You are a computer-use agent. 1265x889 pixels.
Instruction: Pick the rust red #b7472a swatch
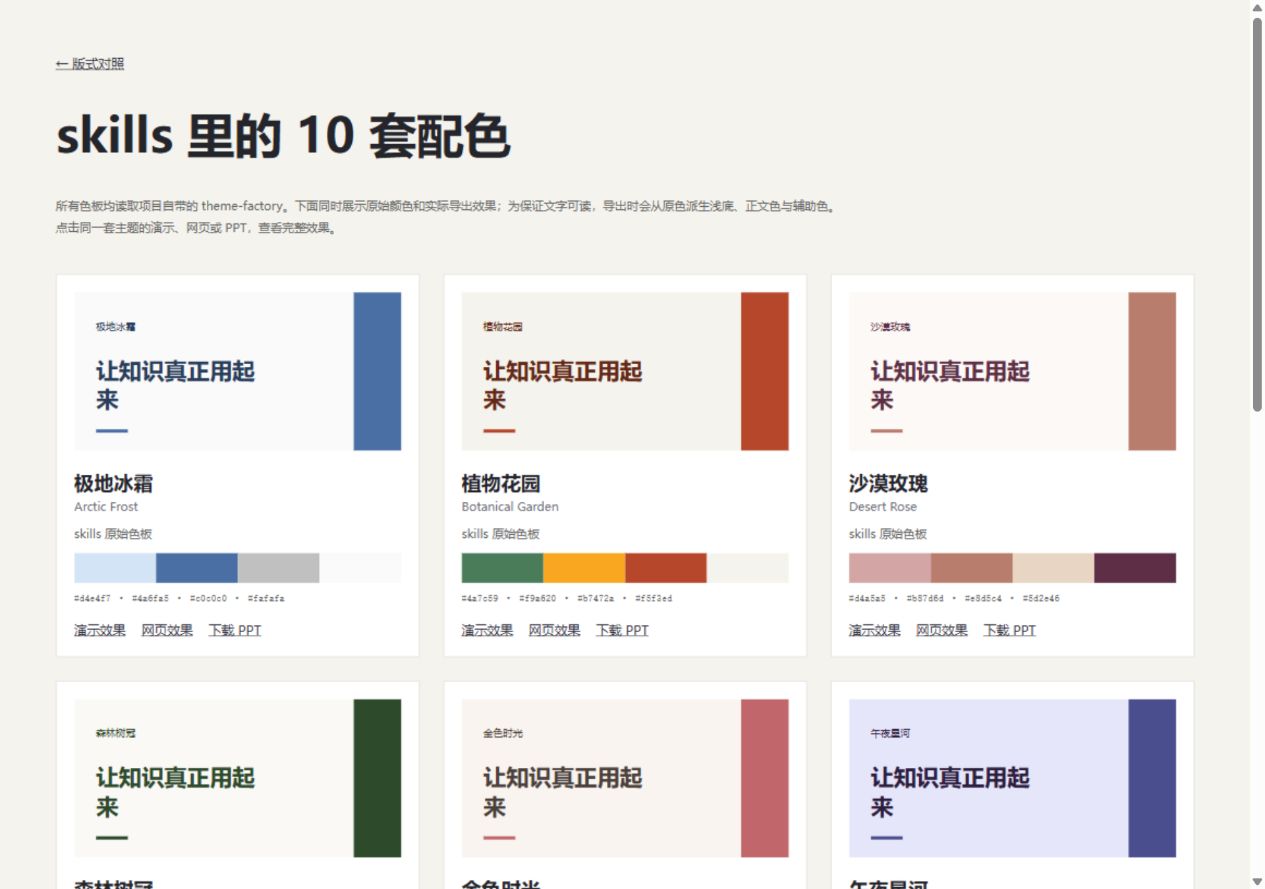666,568
